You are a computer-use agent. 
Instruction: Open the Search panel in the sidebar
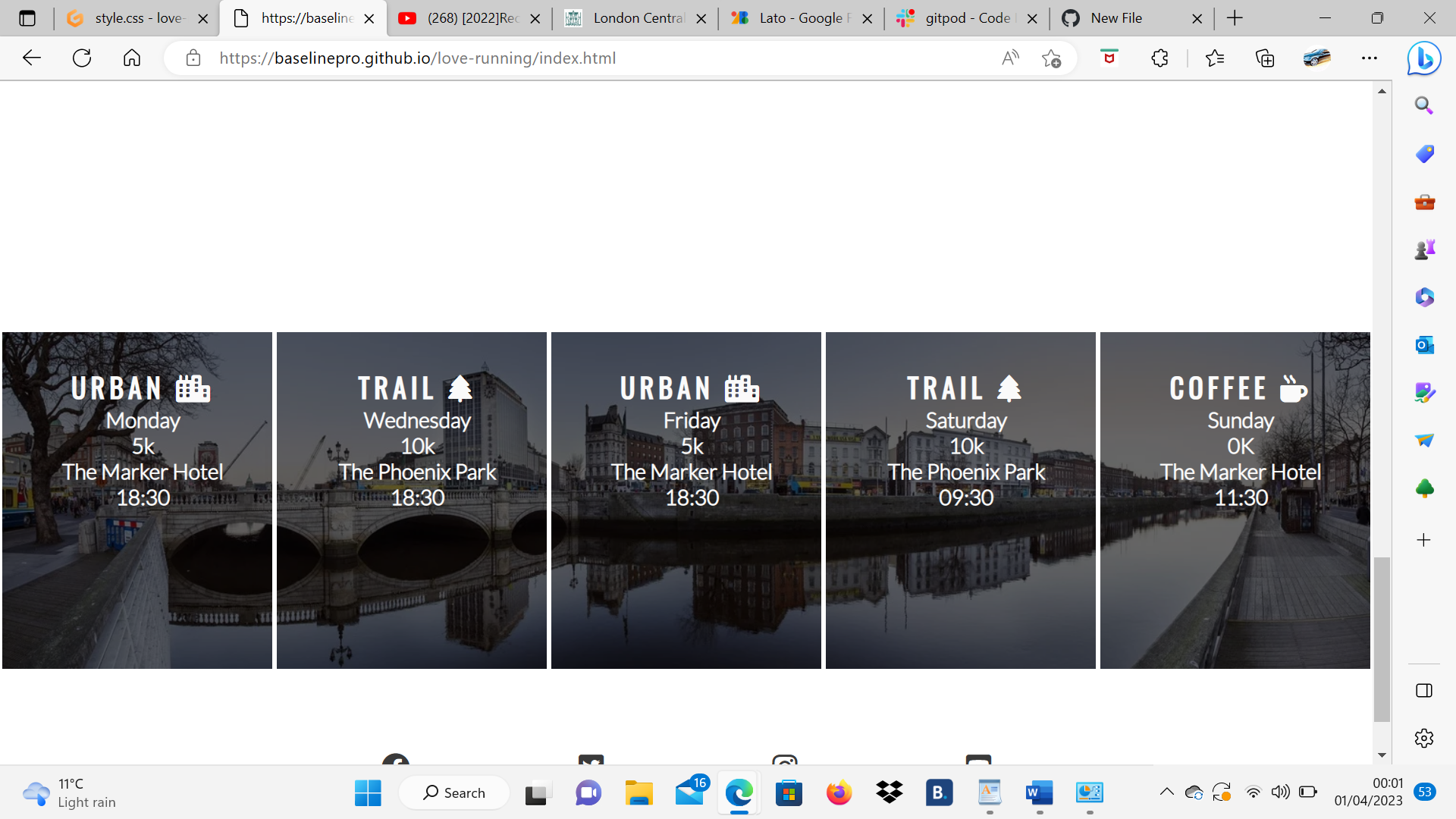(x=1424, y=105)
